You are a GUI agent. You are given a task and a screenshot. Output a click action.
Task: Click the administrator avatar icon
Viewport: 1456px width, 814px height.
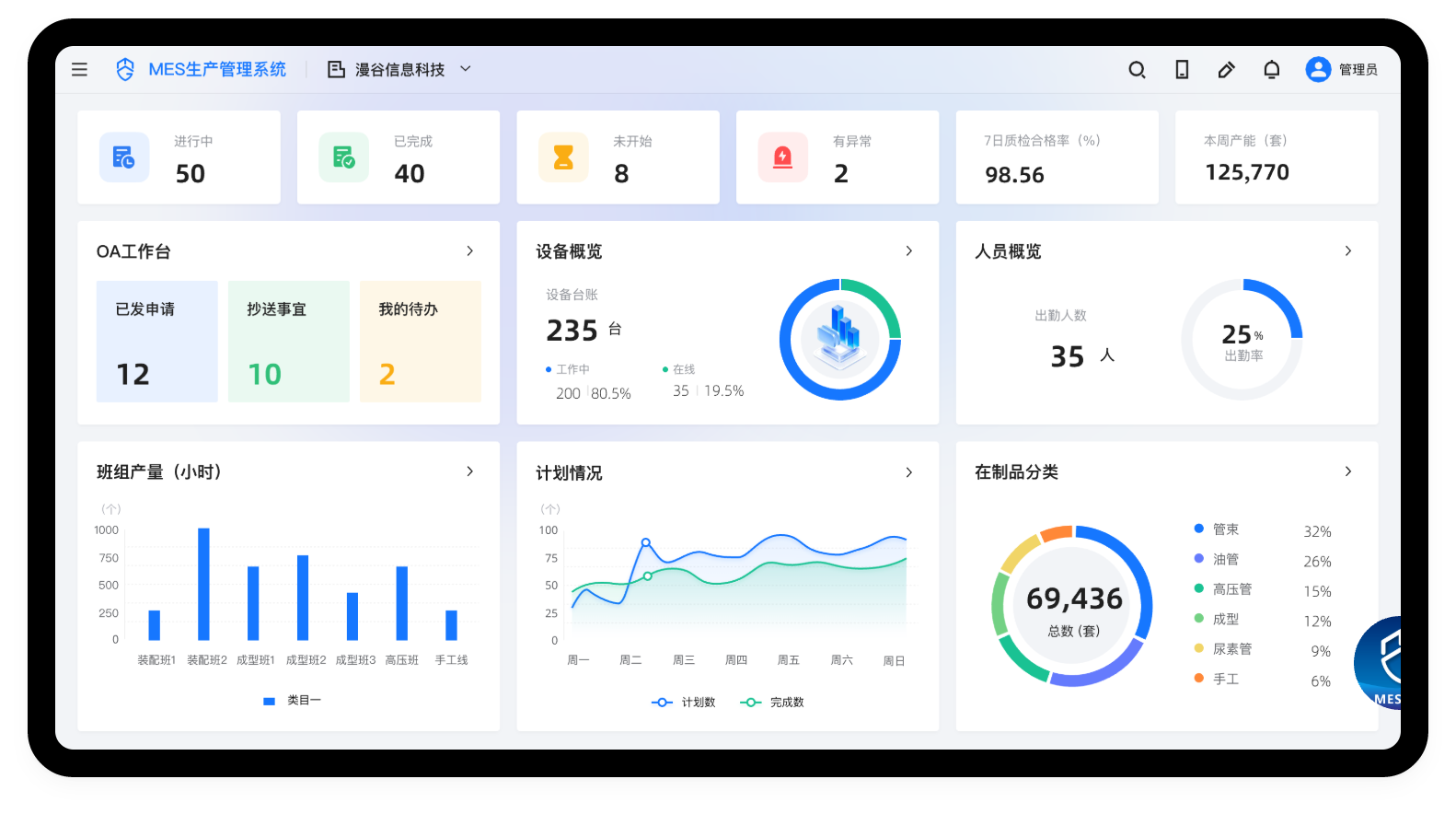tap(1318, 70)
